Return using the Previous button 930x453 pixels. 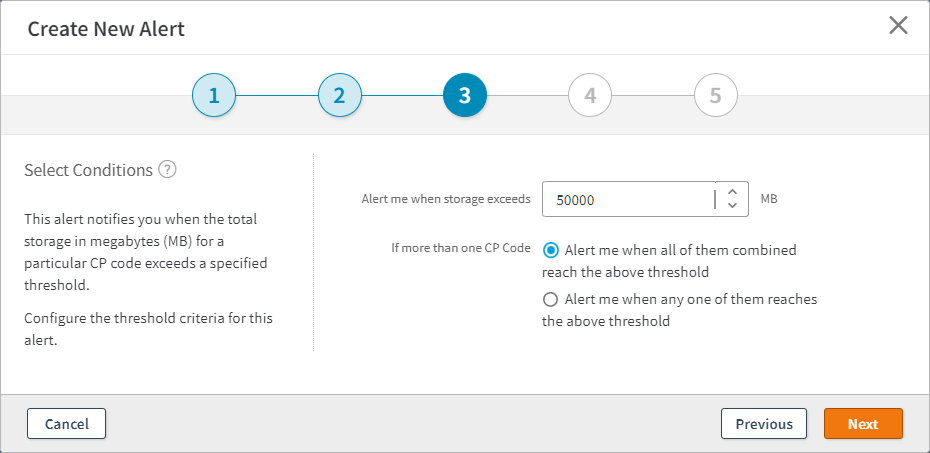764,424
